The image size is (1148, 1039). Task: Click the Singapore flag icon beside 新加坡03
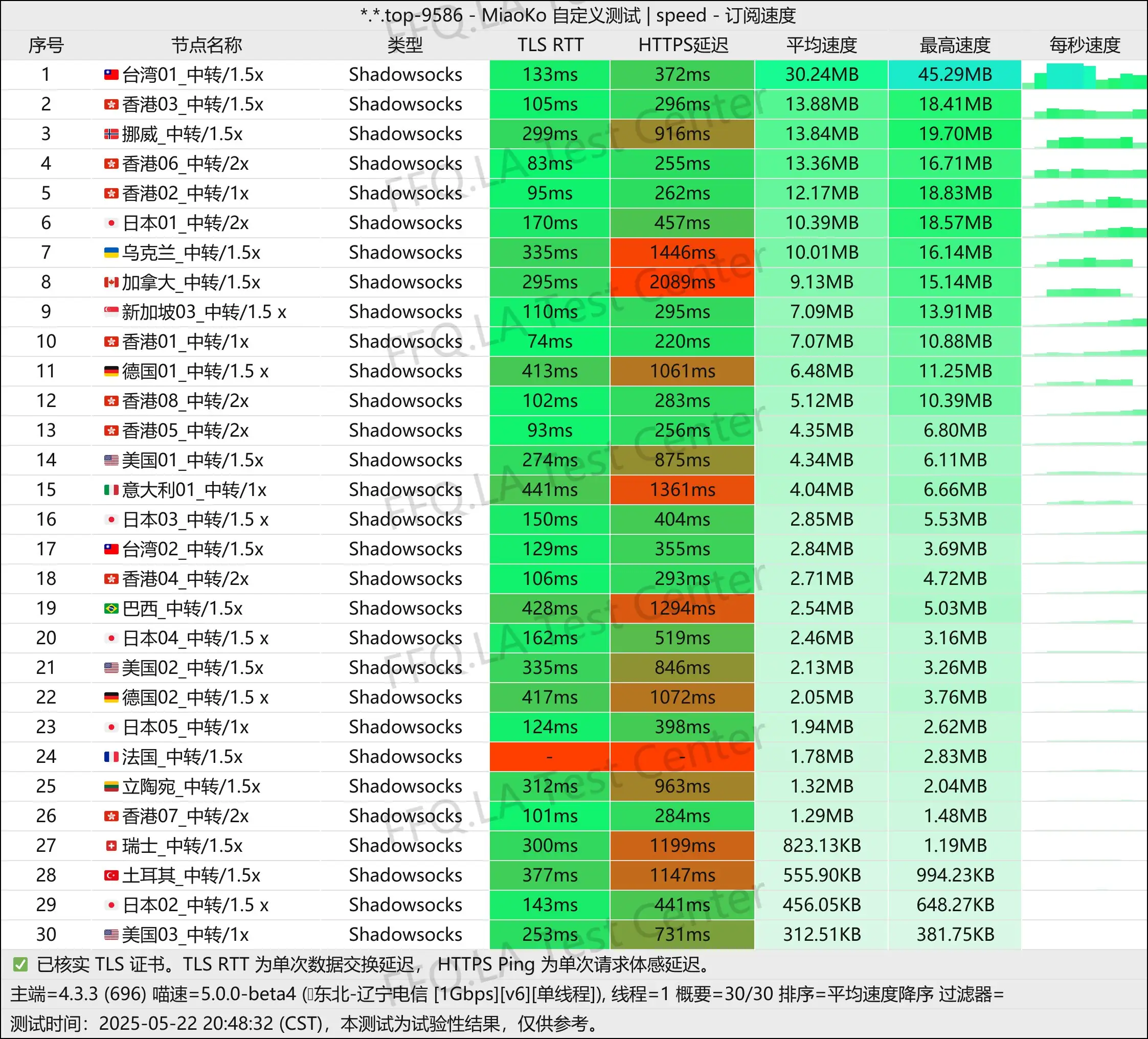(x=111, y=311)
